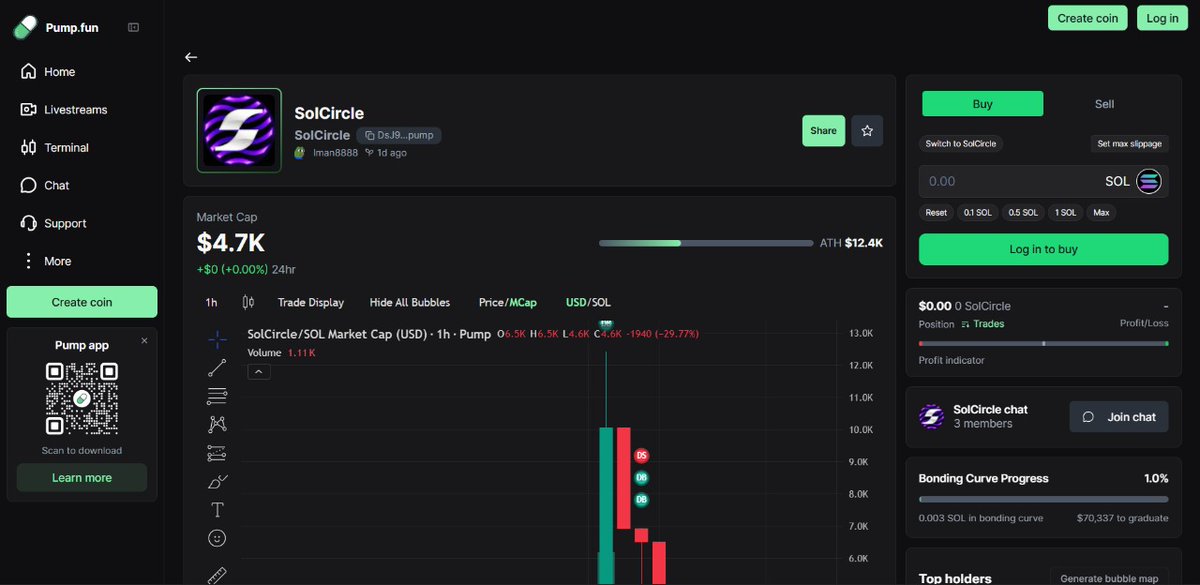
Task: Click the SolCircle chat avatar
Action: pos(931,416)
